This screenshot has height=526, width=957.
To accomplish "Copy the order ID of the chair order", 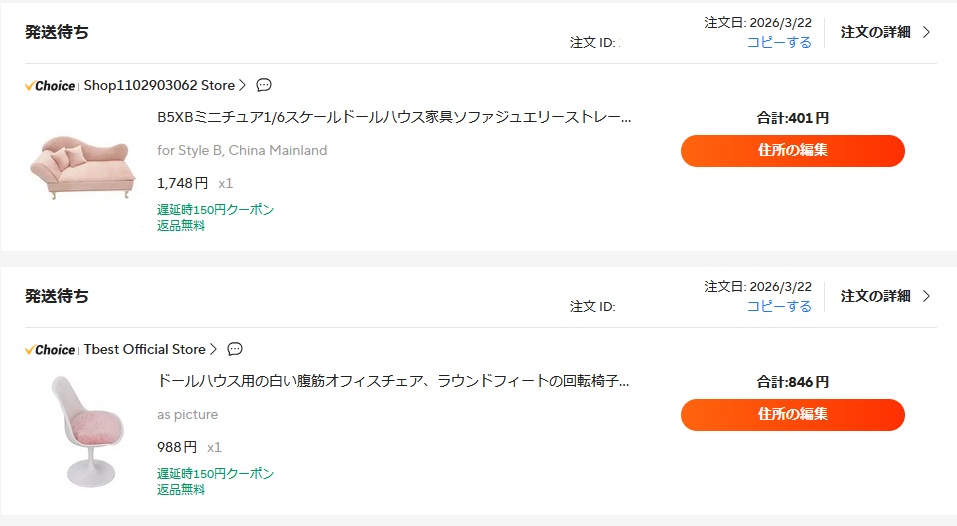I will click(779, 306).
